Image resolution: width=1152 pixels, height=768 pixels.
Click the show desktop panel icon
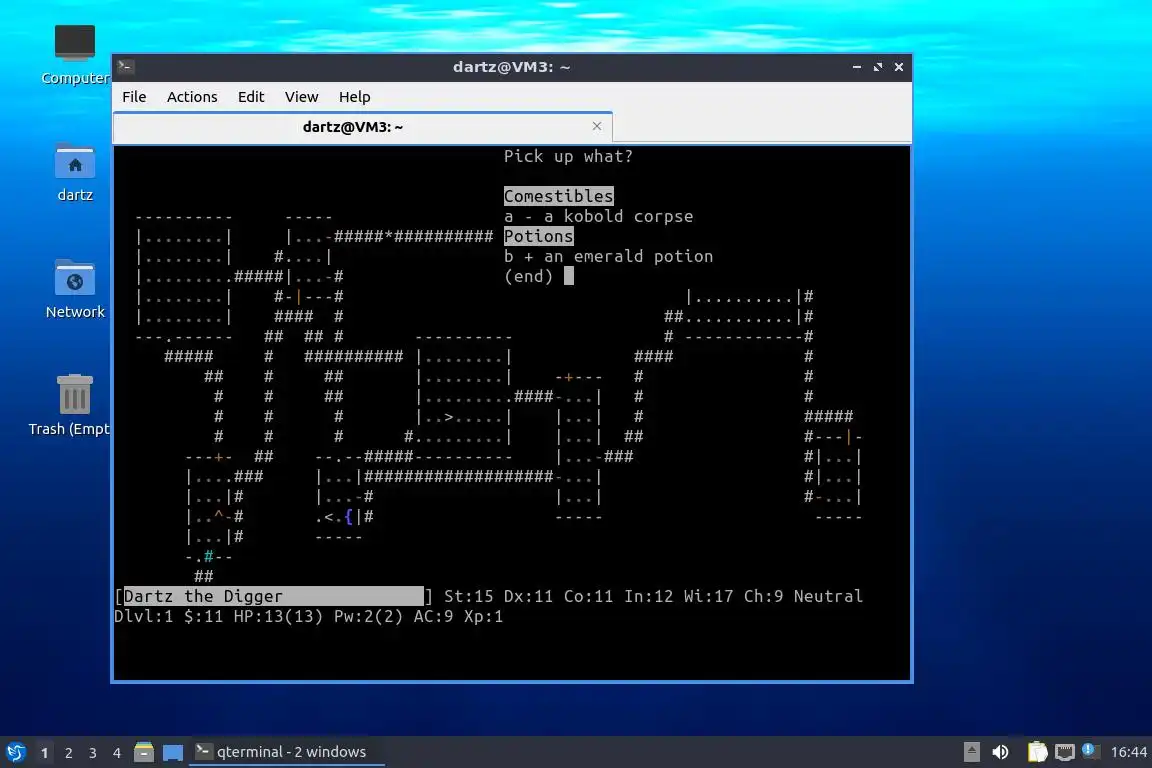[173, 752]
